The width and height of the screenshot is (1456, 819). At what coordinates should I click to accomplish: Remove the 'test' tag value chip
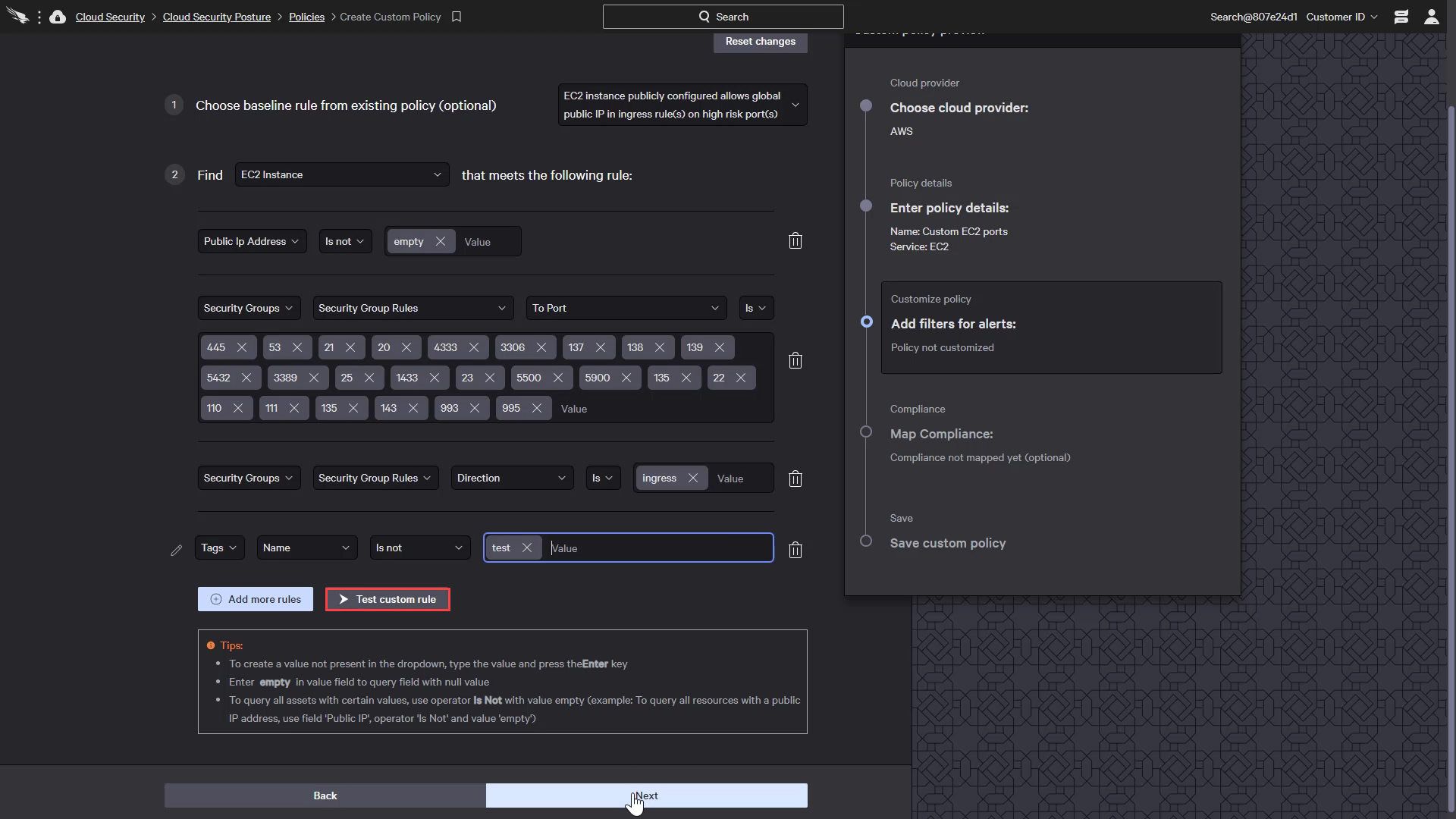click(x=527, y=548)
